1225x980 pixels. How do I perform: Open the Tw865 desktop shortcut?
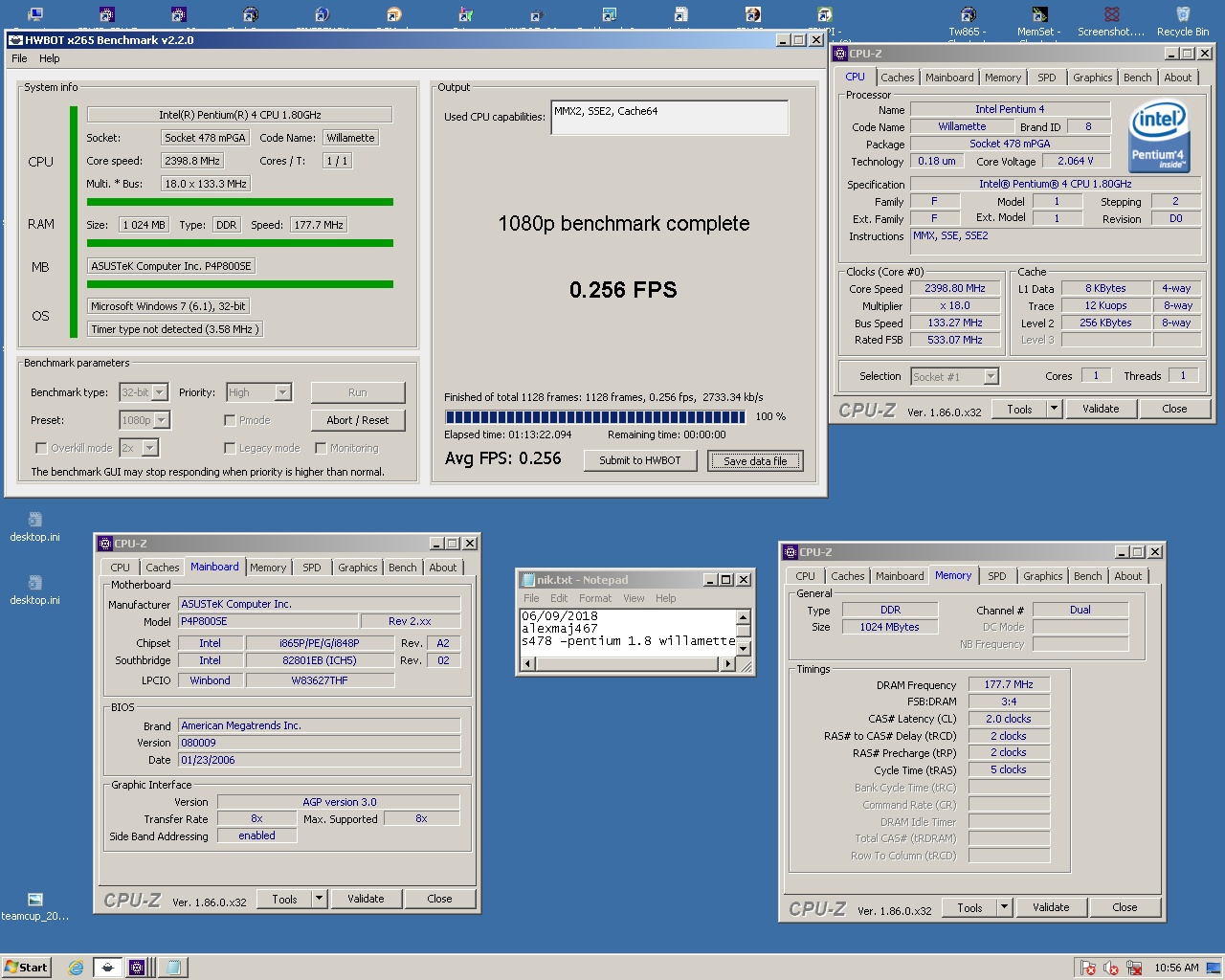[968, 21]
